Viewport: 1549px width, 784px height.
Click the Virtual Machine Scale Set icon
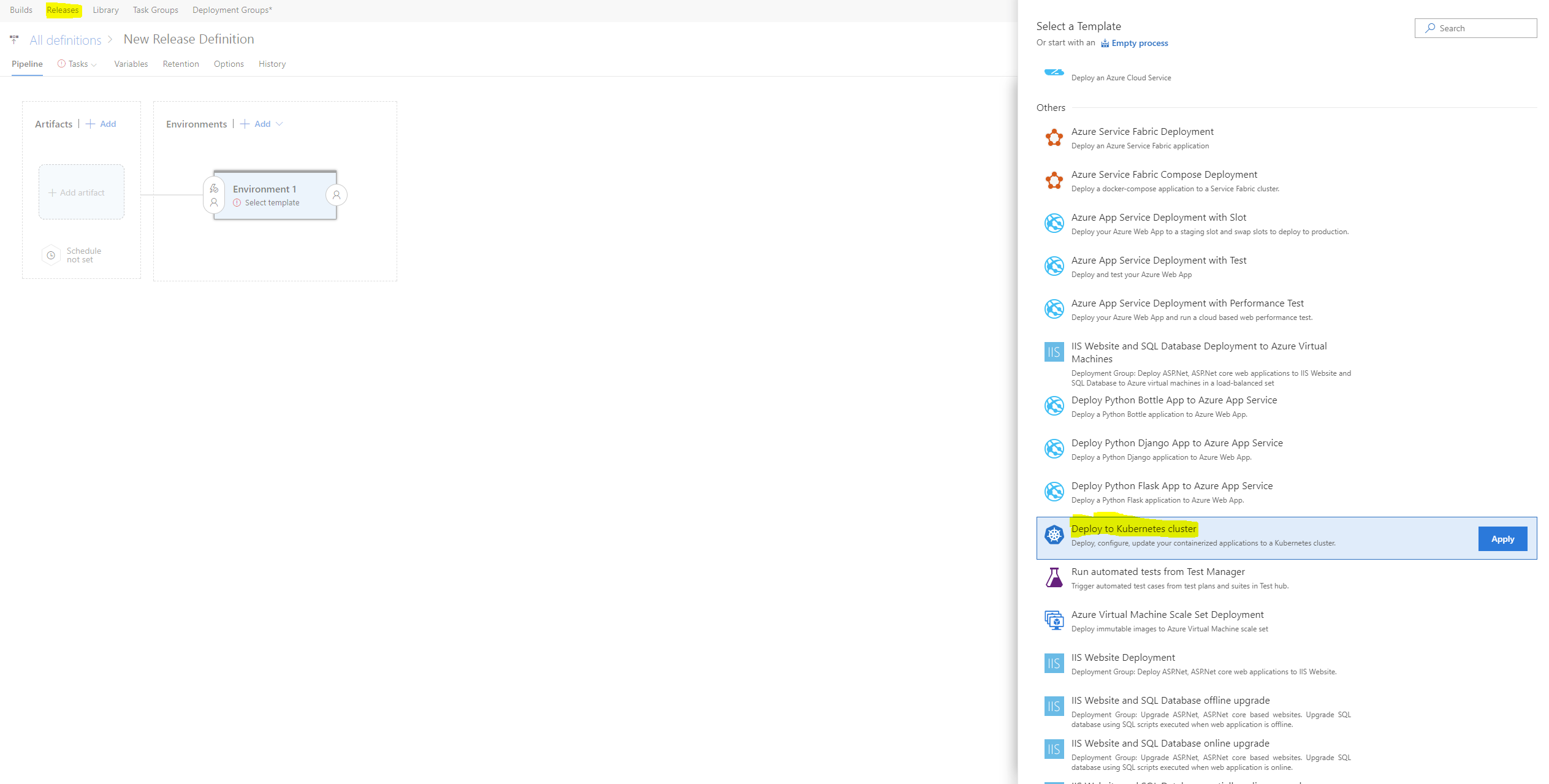click(x=1054, y=620)
